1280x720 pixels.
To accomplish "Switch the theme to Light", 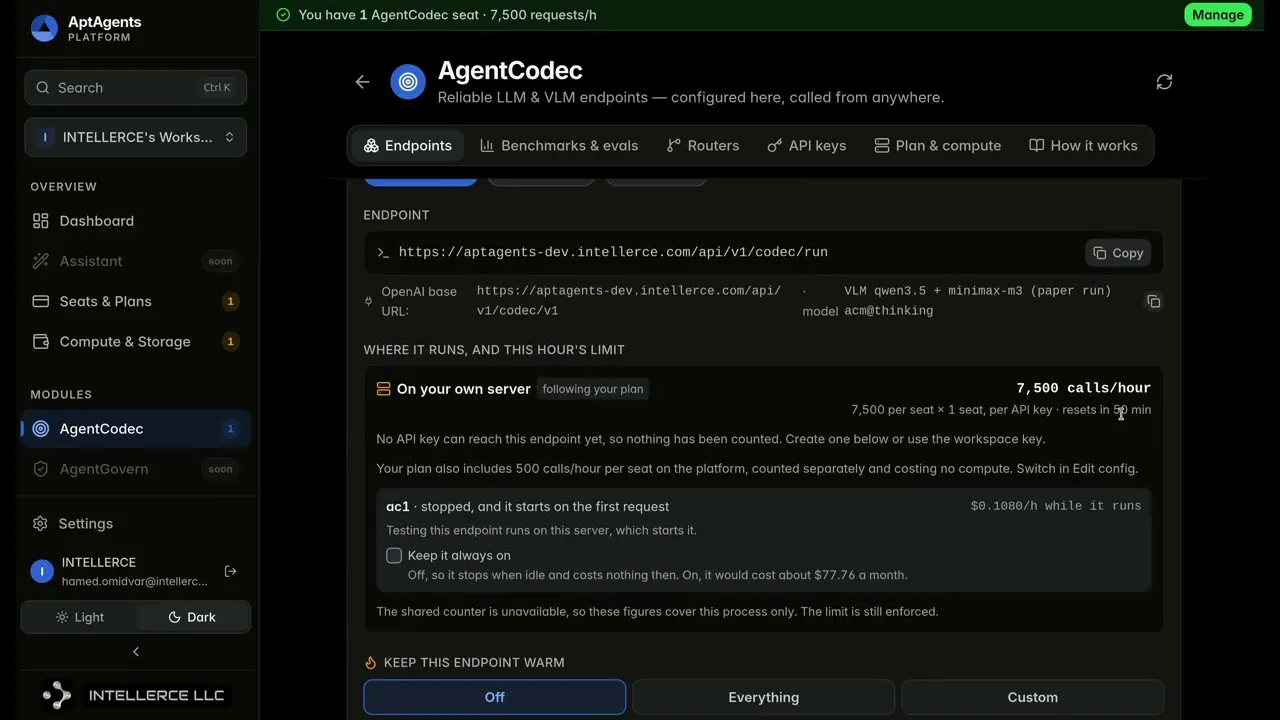I will tap(80, 617).
